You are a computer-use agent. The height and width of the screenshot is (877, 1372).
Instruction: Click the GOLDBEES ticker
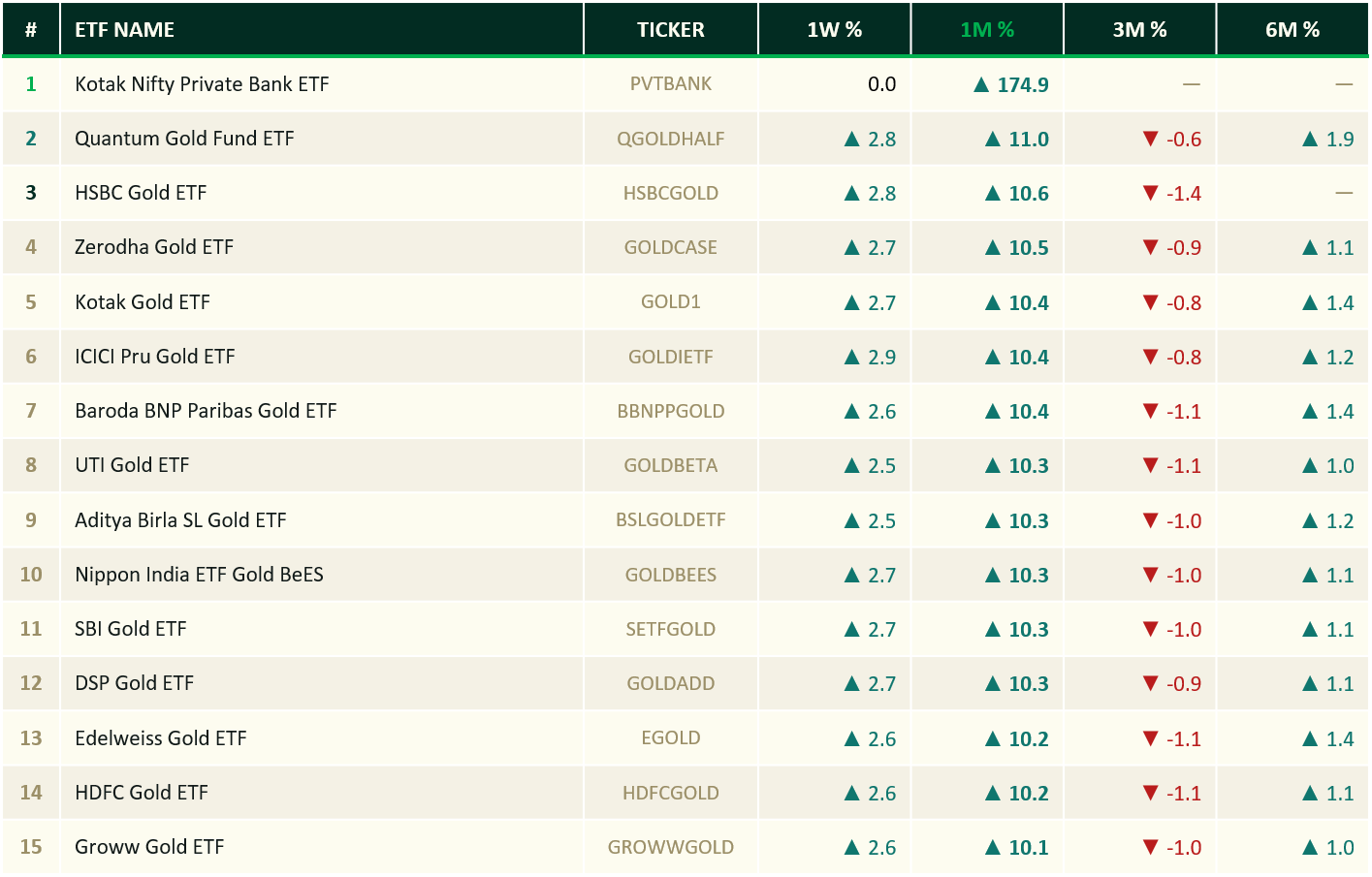point(671,575)
